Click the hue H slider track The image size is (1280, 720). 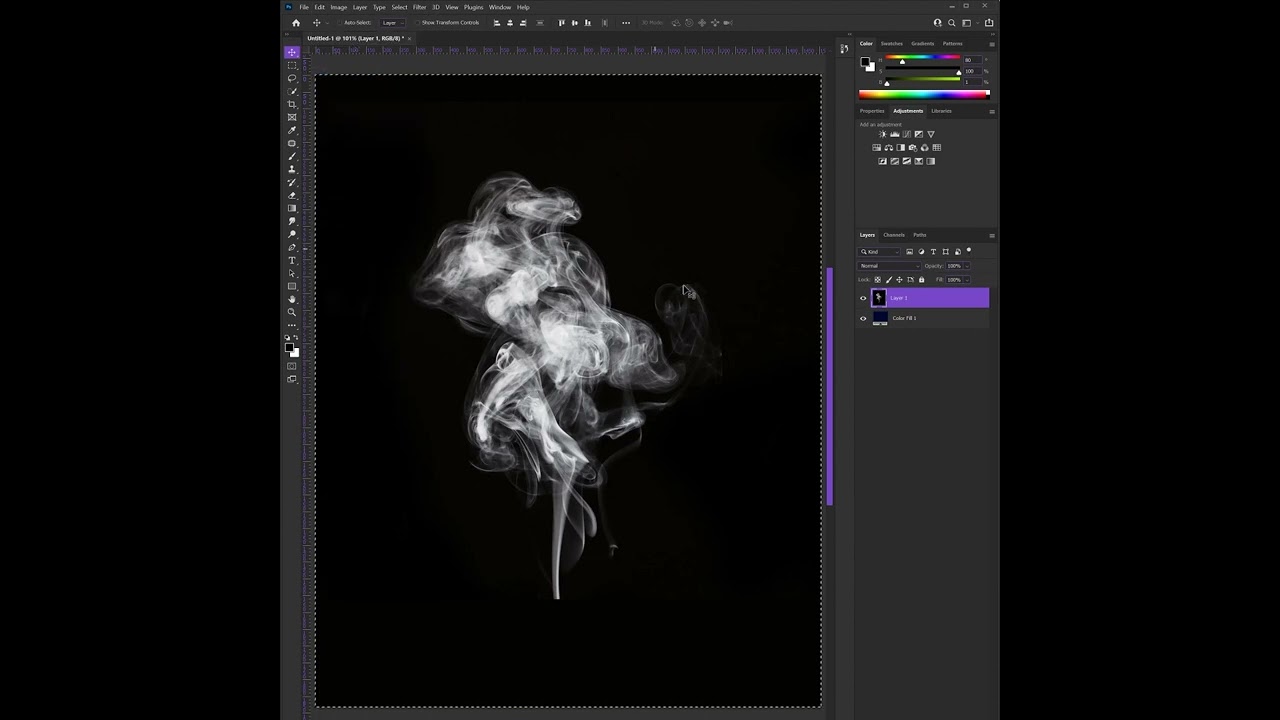[922, 58]
